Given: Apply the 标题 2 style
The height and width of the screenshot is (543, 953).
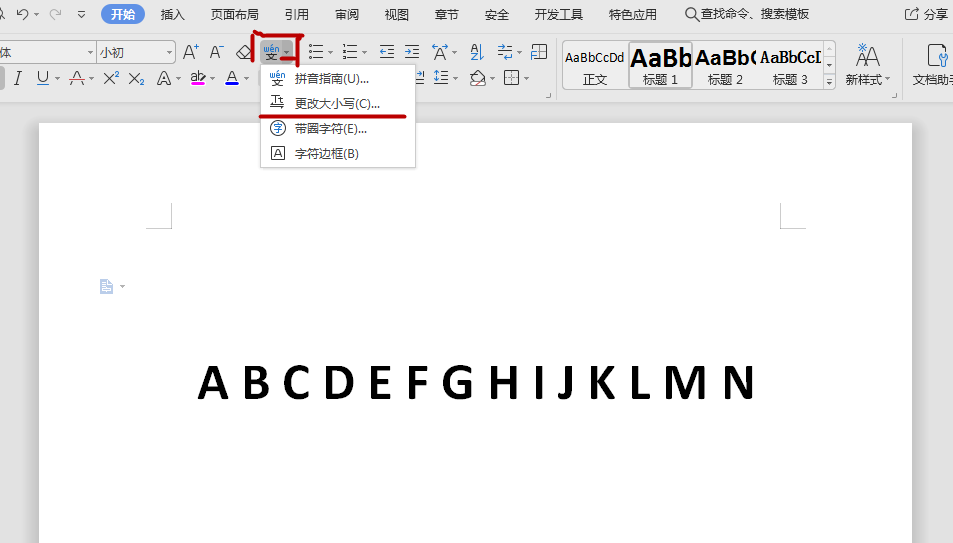Looking at the screenshot, I should 725,66.
